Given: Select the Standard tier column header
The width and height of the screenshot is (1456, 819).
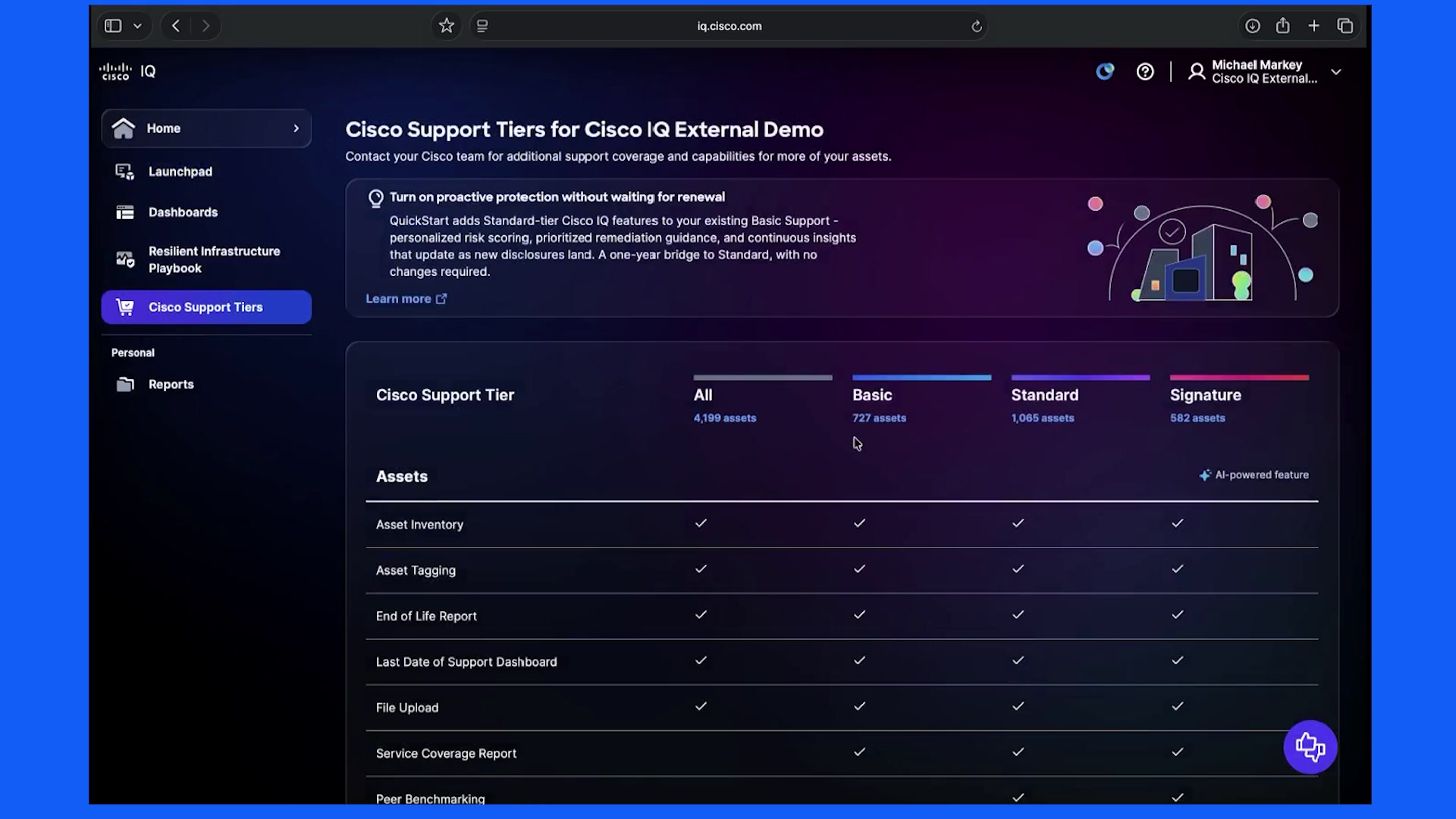Looking at the screenshot, I should pyautogui.click(x=1044, y=395).
